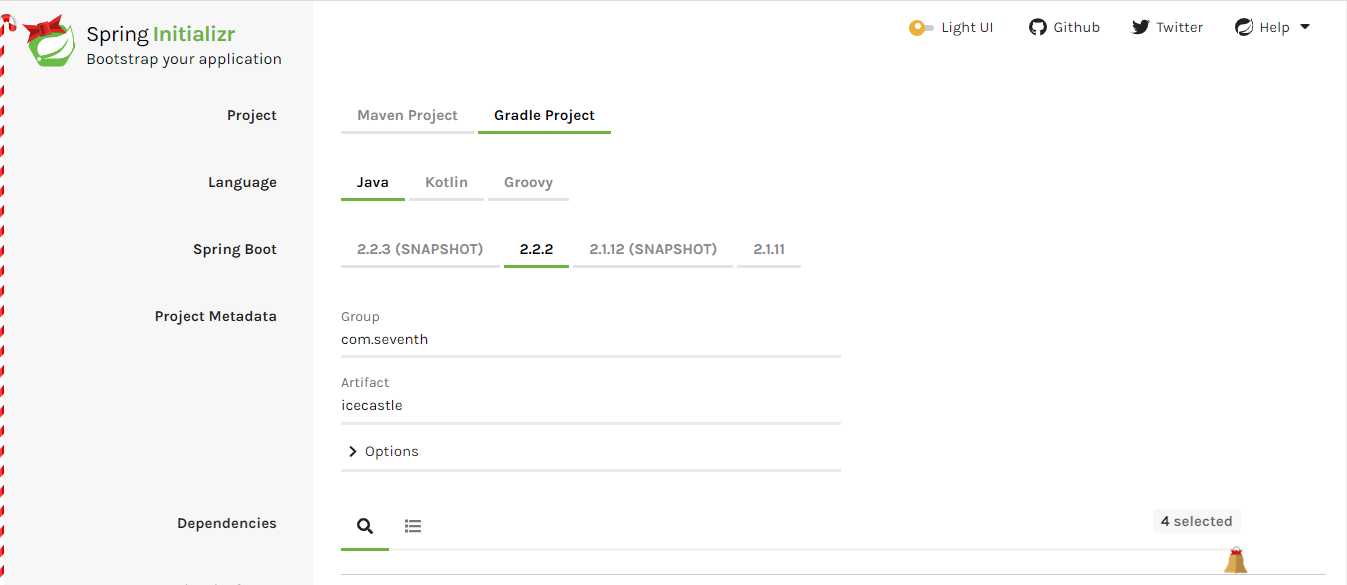Click the Github octocat icon

click(1038, 28)
